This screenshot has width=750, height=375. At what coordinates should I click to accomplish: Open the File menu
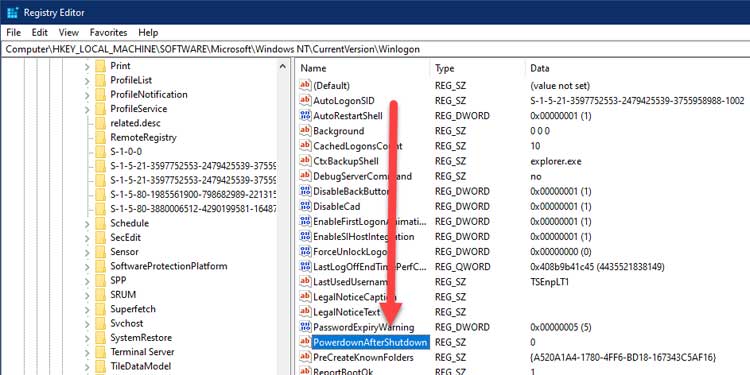coord(14,33)
